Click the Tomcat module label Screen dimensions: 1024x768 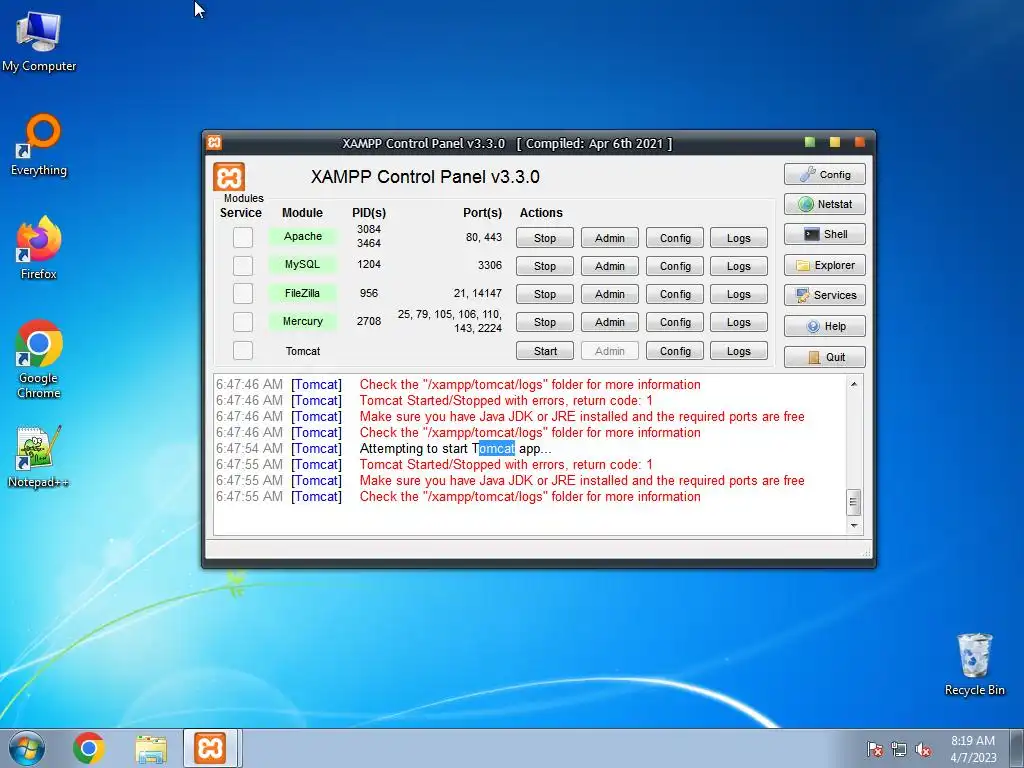(303, 351)
